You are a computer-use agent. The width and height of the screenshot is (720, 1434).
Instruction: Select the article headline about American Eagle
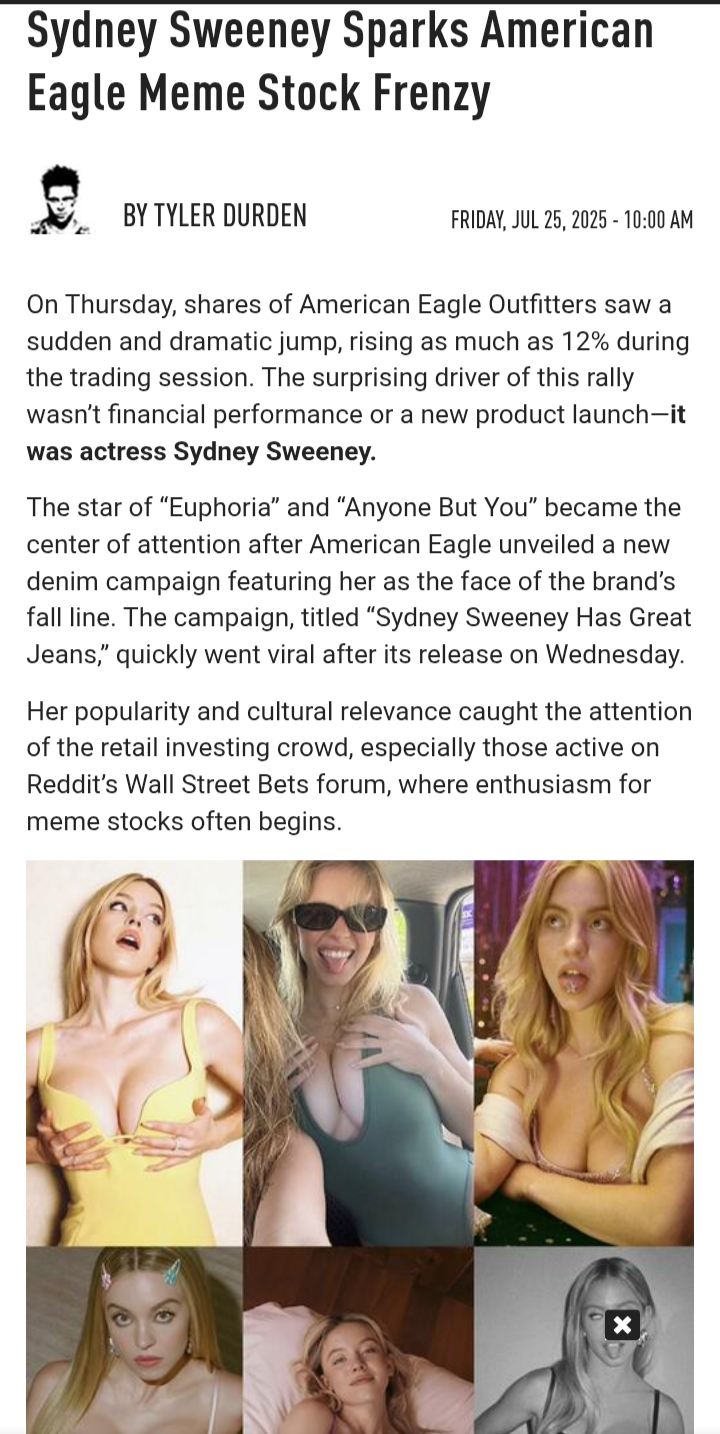[x=340, y=61]
